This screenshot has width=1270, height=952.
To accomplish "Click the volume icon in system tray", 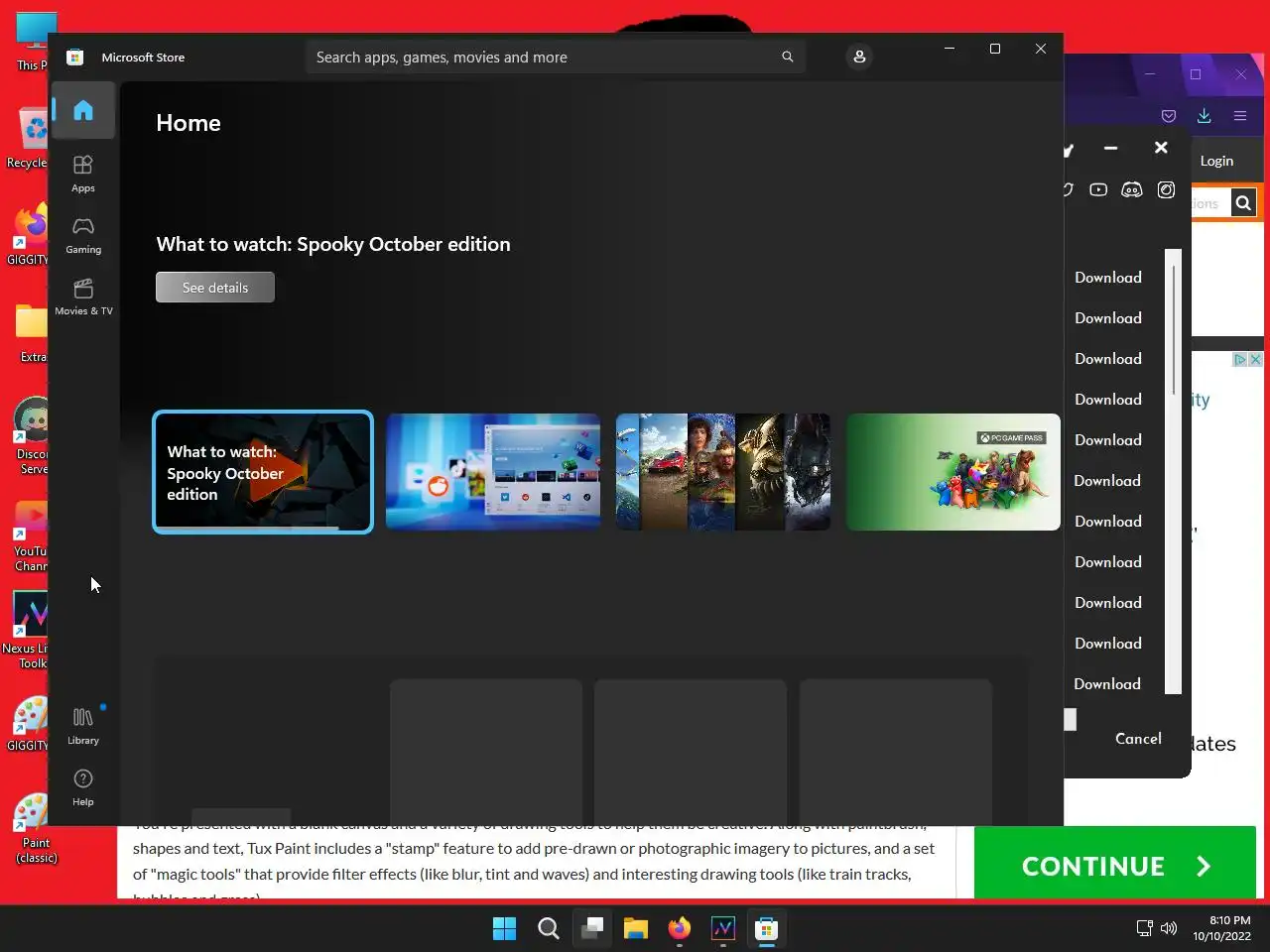I will 1169,929.
